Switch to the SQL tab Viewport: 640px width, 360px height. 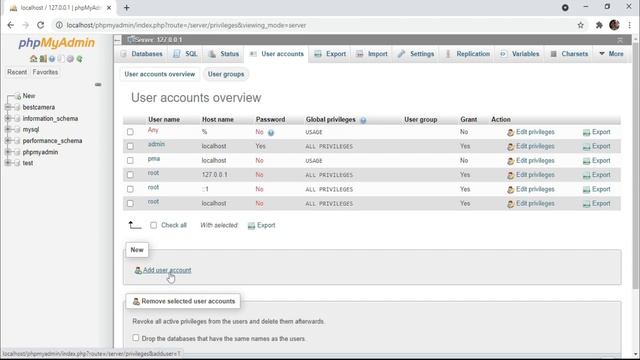[x=185, y=54]
